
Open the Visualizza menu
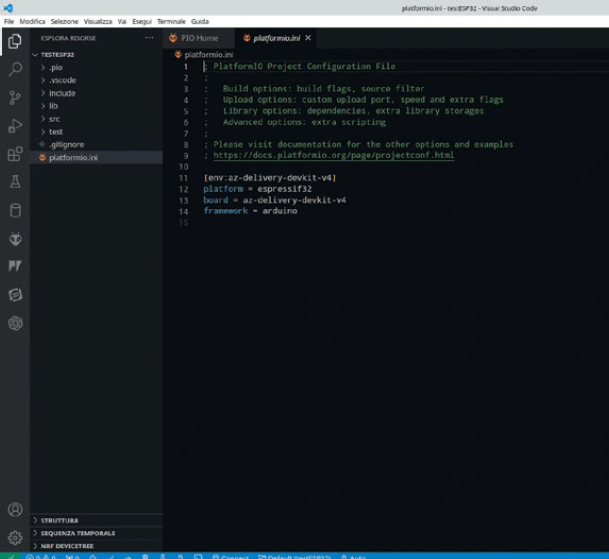click(98, 21)
